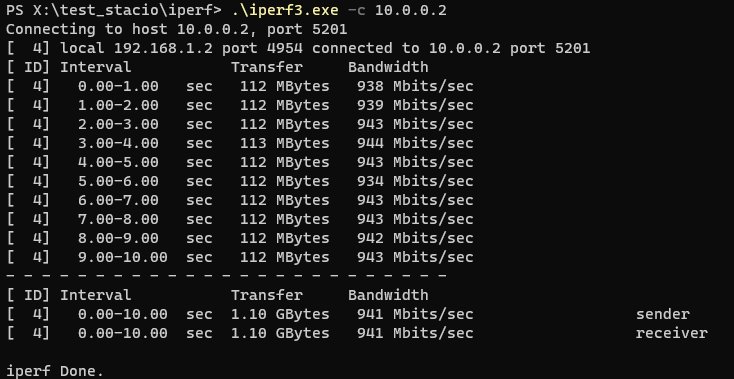Image resolution: width=734 pixels, height=379 pixels.
Task: Click the iperf3.exe command text
Action: coord(285,10)
